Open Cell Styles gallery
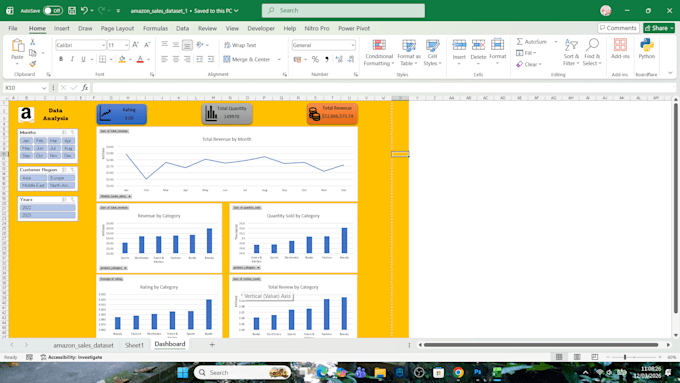The width and height of the screenshot is (680, 383). 432,52
